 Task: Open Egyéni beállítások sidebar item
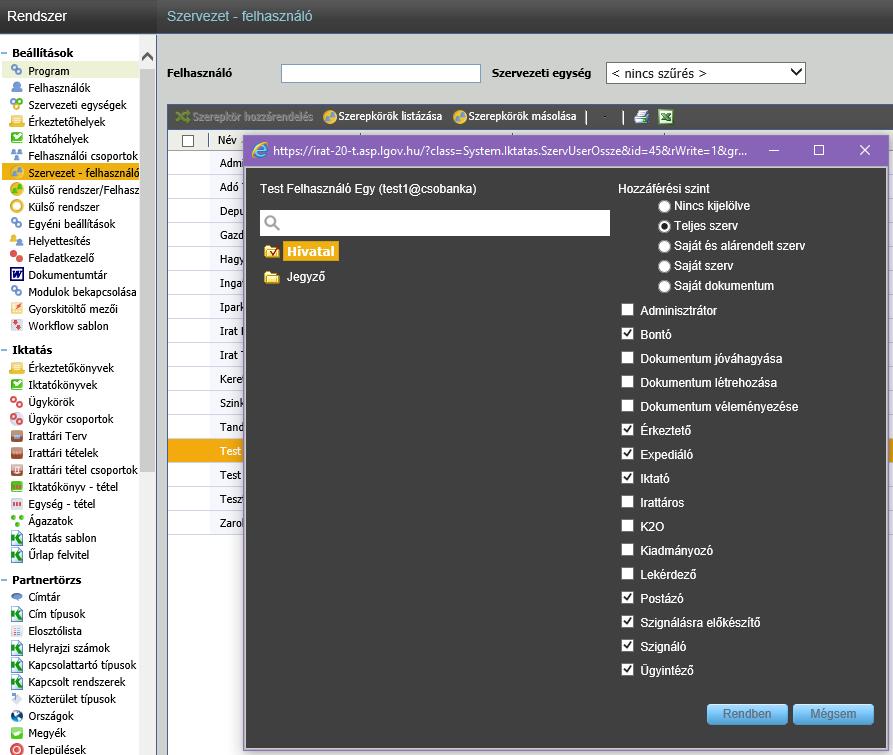click(71, 224)
